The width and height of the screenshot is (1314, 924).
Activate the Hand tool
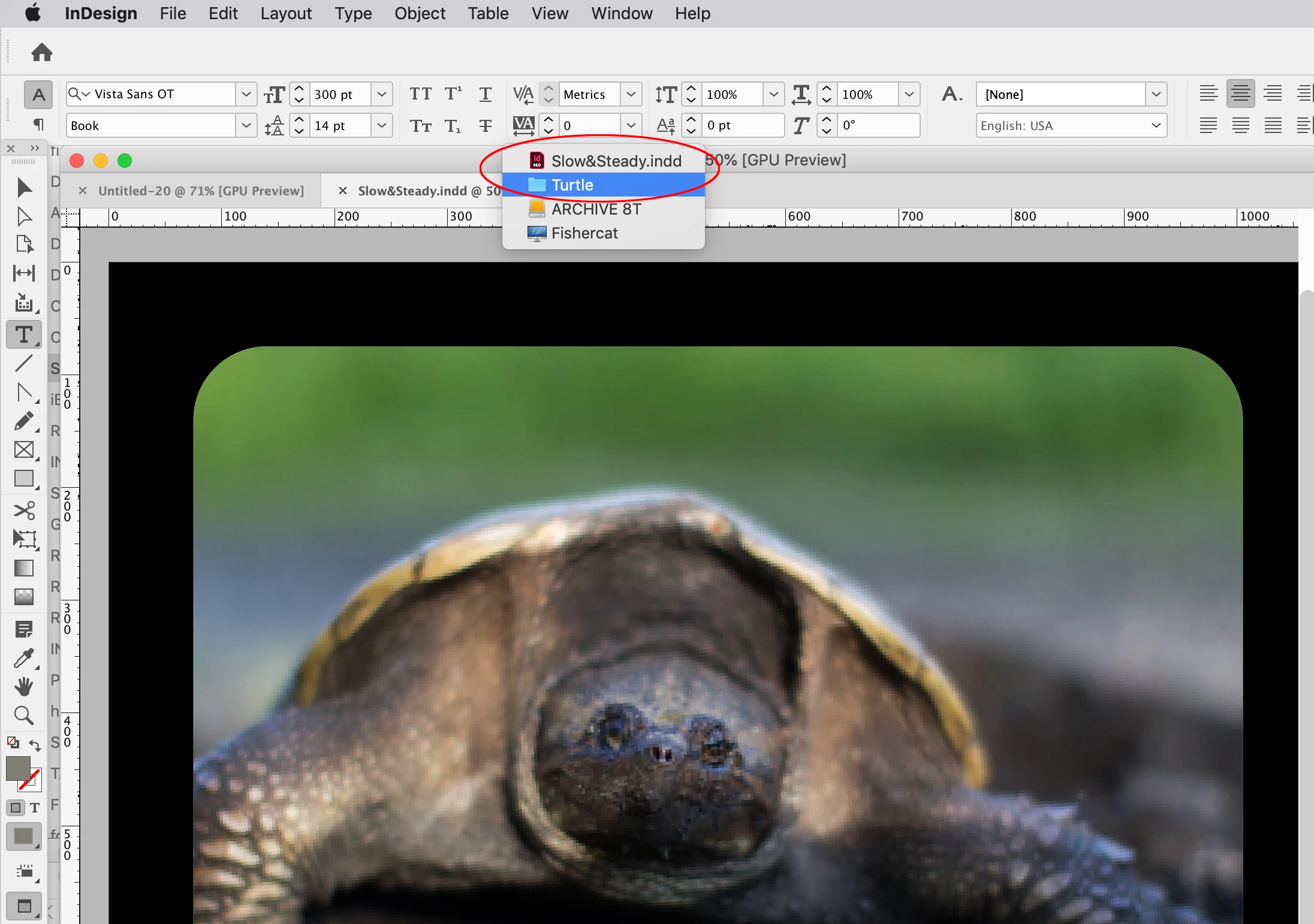point(23,687)
